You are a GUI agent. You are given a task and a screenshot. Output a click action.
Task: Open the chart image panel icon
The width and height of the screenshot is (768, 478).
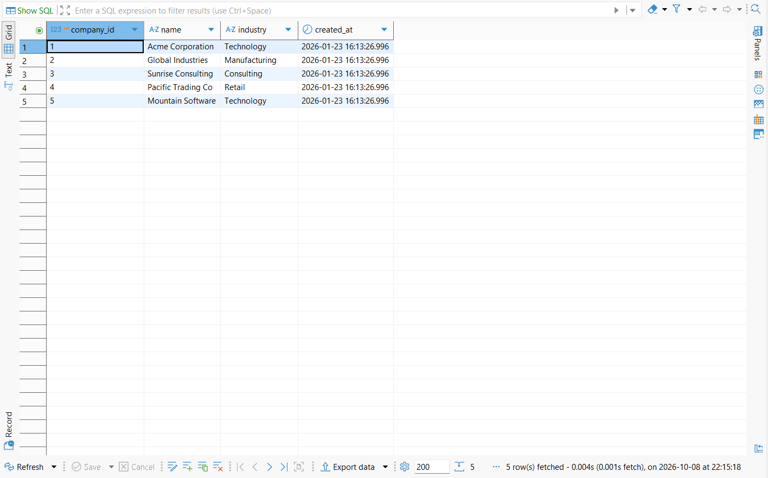pos(758,104)
